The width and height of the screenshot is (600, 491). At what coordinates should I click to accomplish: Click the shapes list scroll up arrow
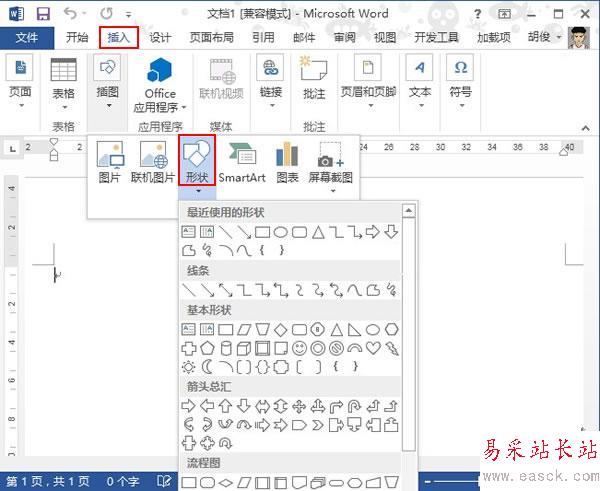point(409,210)
